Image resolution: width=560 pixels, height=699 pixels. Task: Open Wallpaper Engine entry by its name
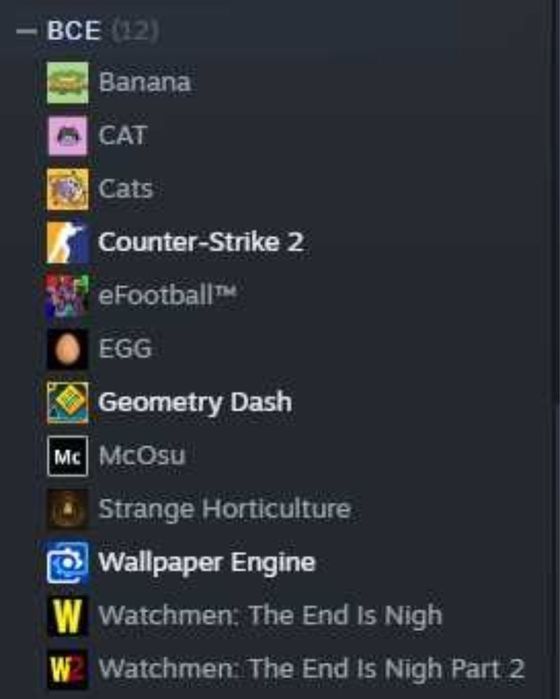click(207, 563)
